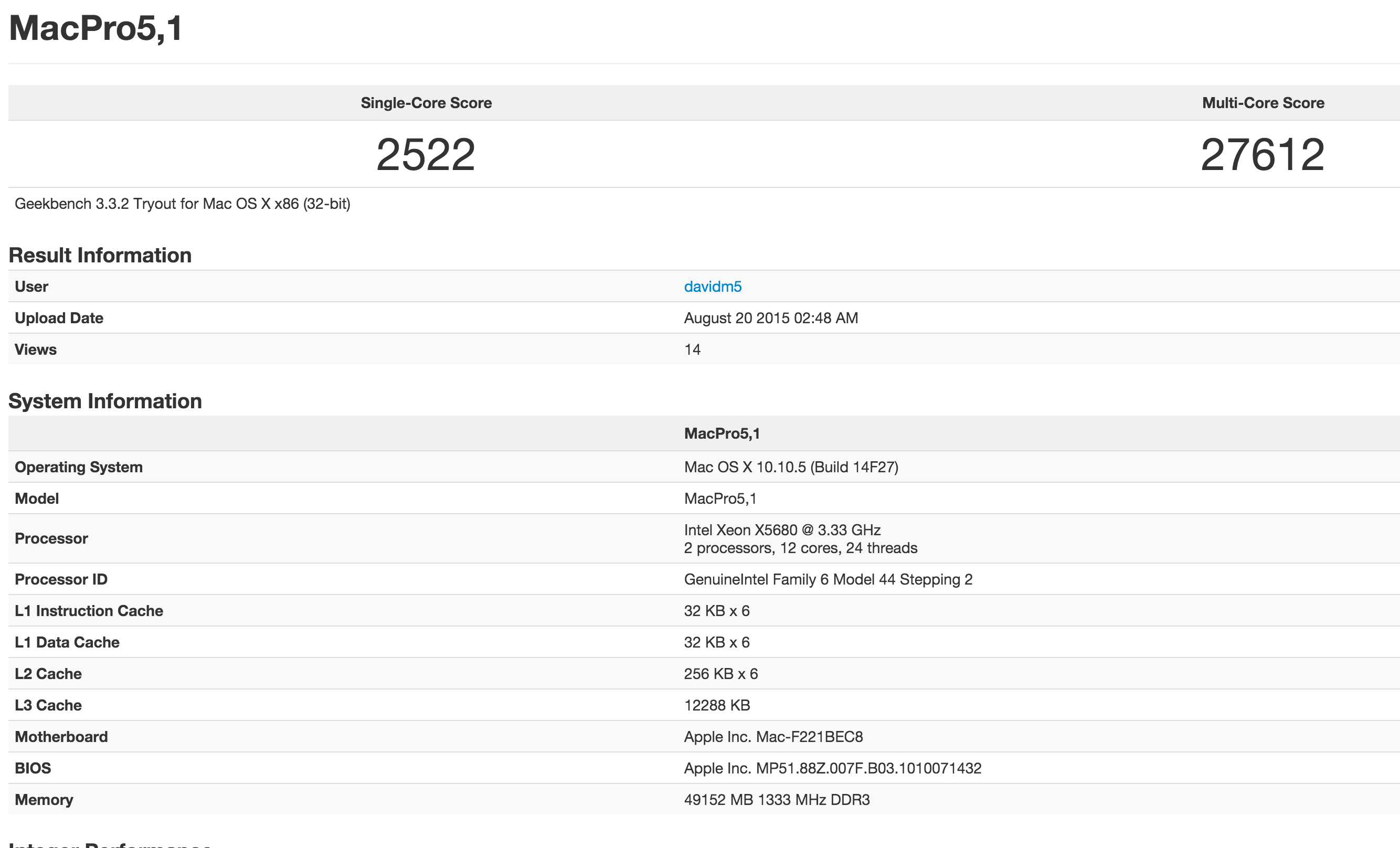
Task: Click the memory value 49152 MB DDR3
Action: pos(777,800)
